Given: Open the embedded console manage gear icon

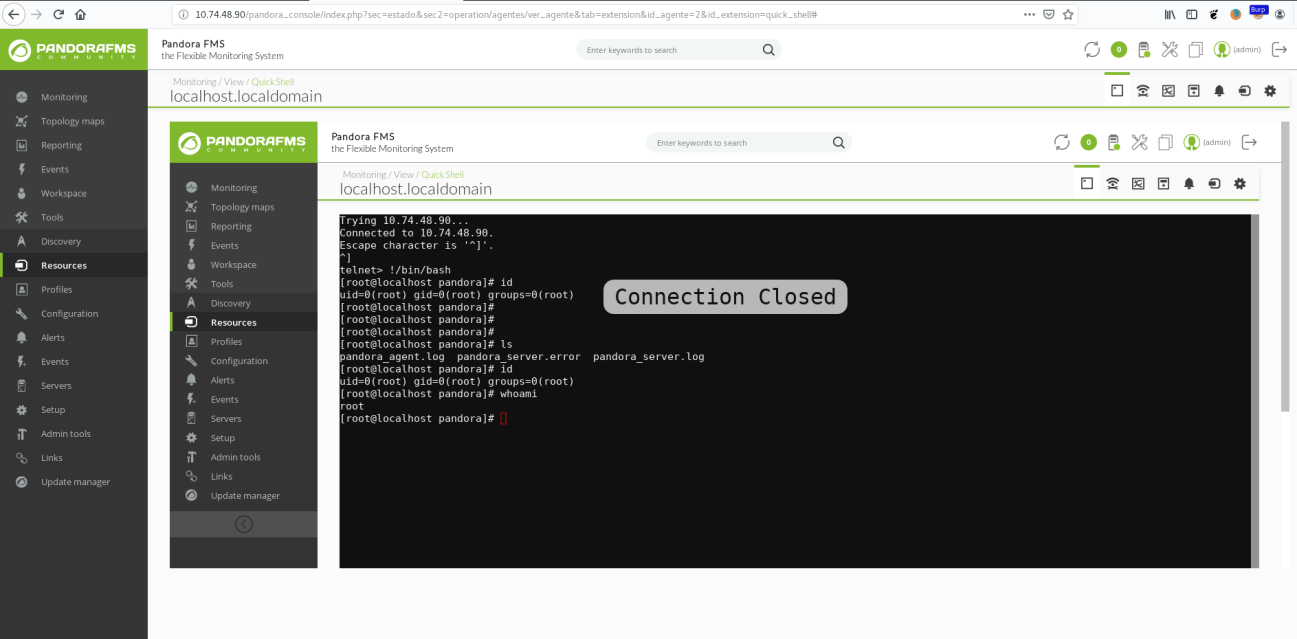Looking at the screenshot, I should coord(1240,183).
